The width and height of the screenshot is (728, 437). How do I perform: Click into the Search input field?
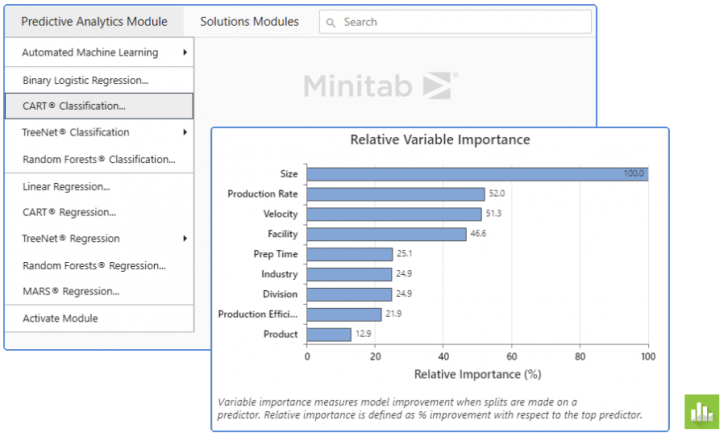click(x=455, y=22)
